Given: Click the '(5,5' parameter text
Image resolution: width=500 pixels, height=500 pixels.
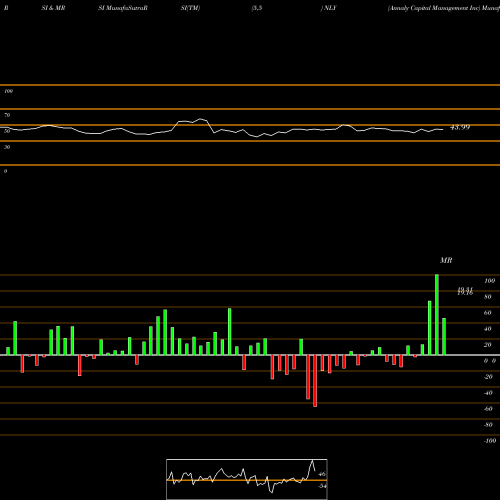Looking at the screenshot, I should [x=257, y=8].
